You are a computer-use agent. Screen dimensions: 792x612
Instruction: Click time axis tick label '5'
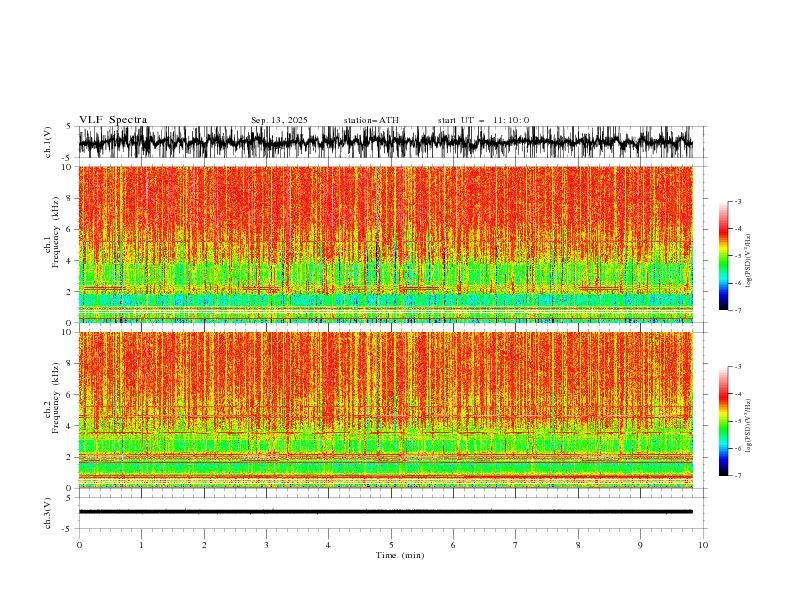[391, 545]
